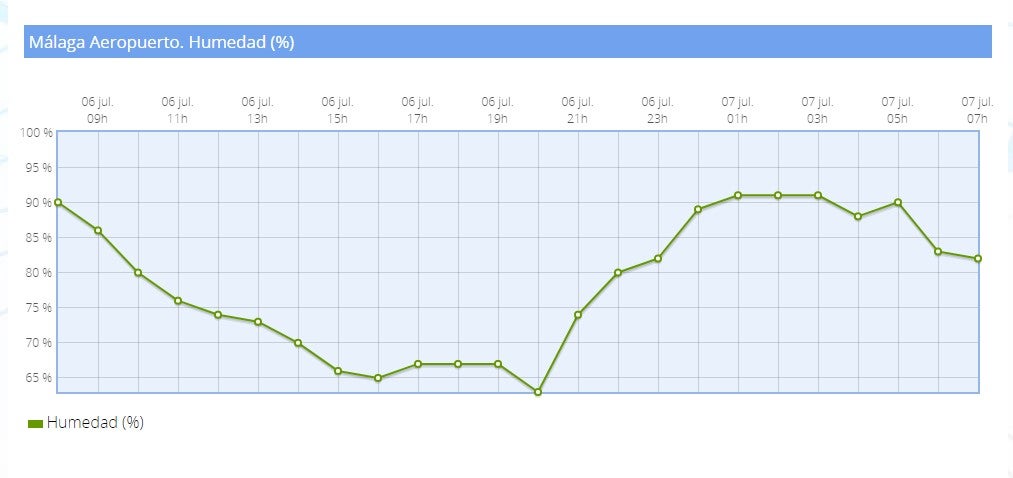Viewport: 1013px width, 478px height.
Task: Click the last data point at 07 jul. 07h
Action: [x=978, y=259]
